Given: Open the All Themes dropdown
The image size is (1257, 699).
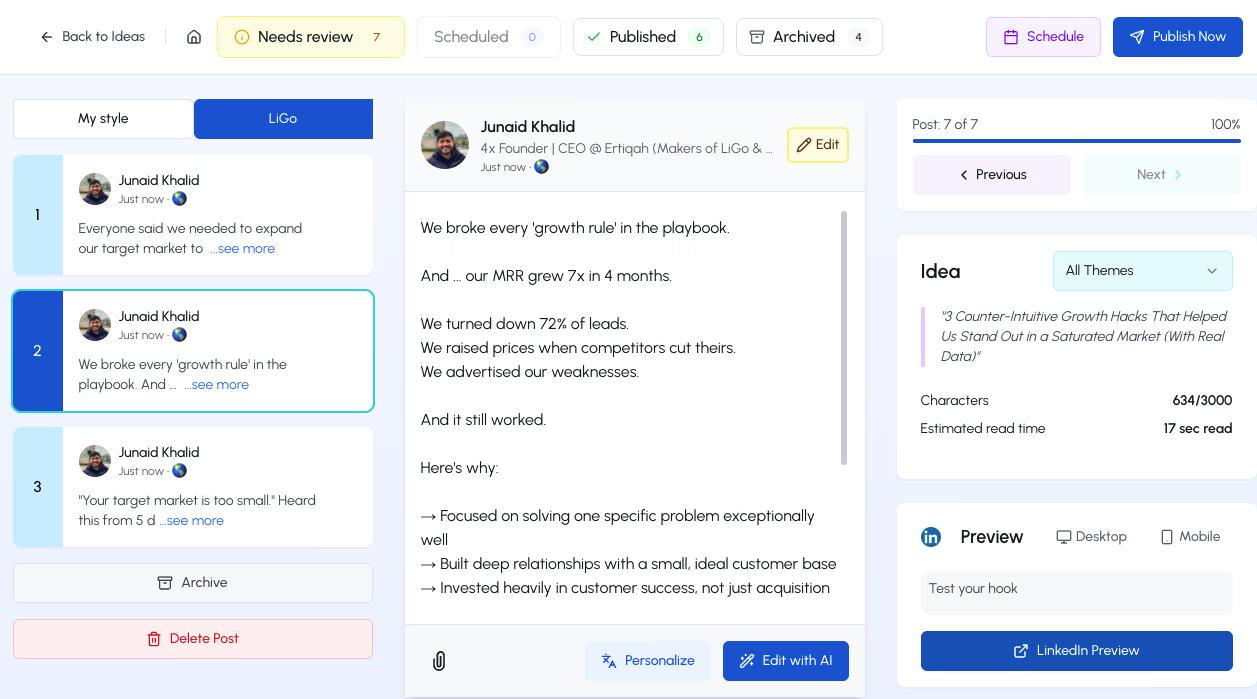Looking at the screenshot, I should click(1142, 271).
